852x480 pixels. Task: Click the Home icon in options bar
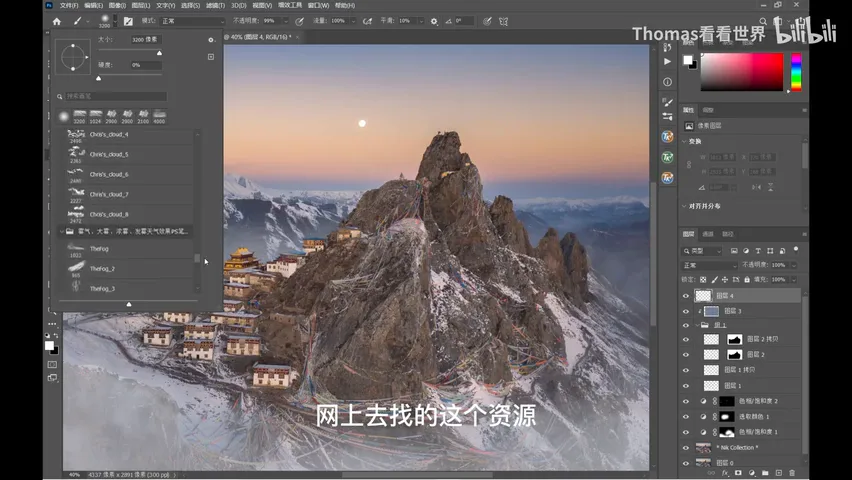(x=57, y=21)
